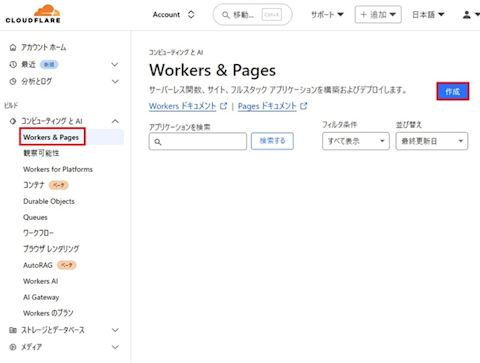Click the clock icon beside 最近
This screenshot has height=363, width=480.
(x=13, y=64)
